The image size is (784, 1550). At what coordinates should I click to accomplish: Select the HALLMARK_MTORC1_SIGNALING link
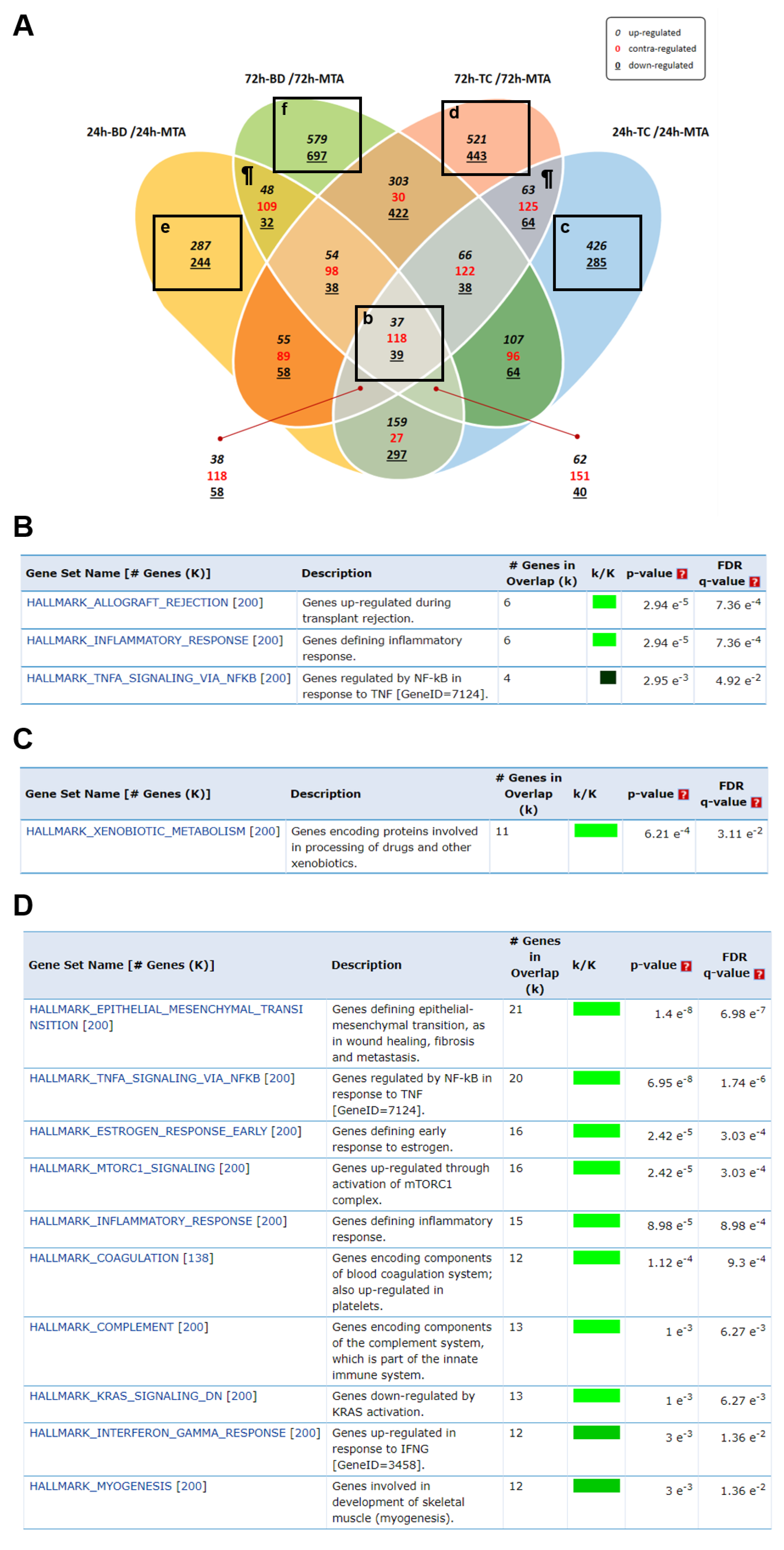pos(122,1168)
